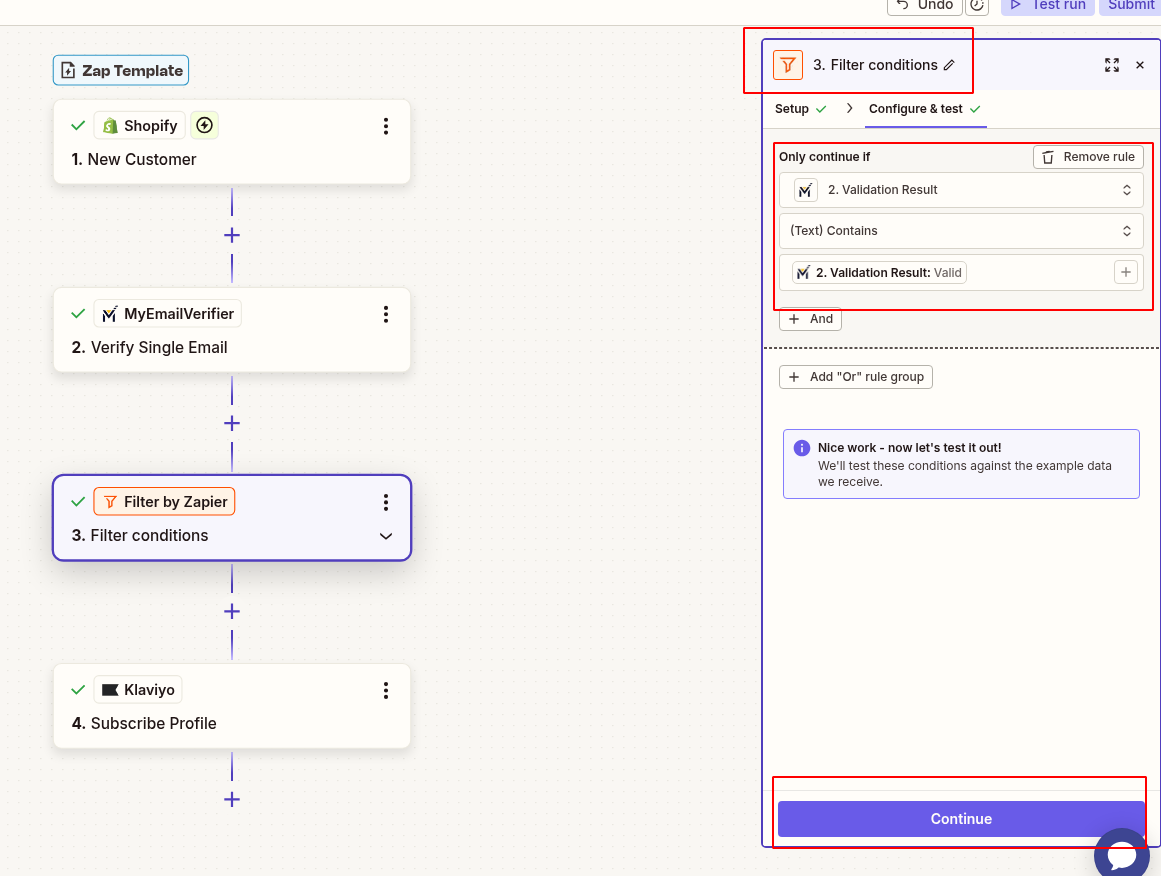Open the panel expand fullscreen icon
The width and height of the screenshot is (1161, 876).
coord(1112,65)
